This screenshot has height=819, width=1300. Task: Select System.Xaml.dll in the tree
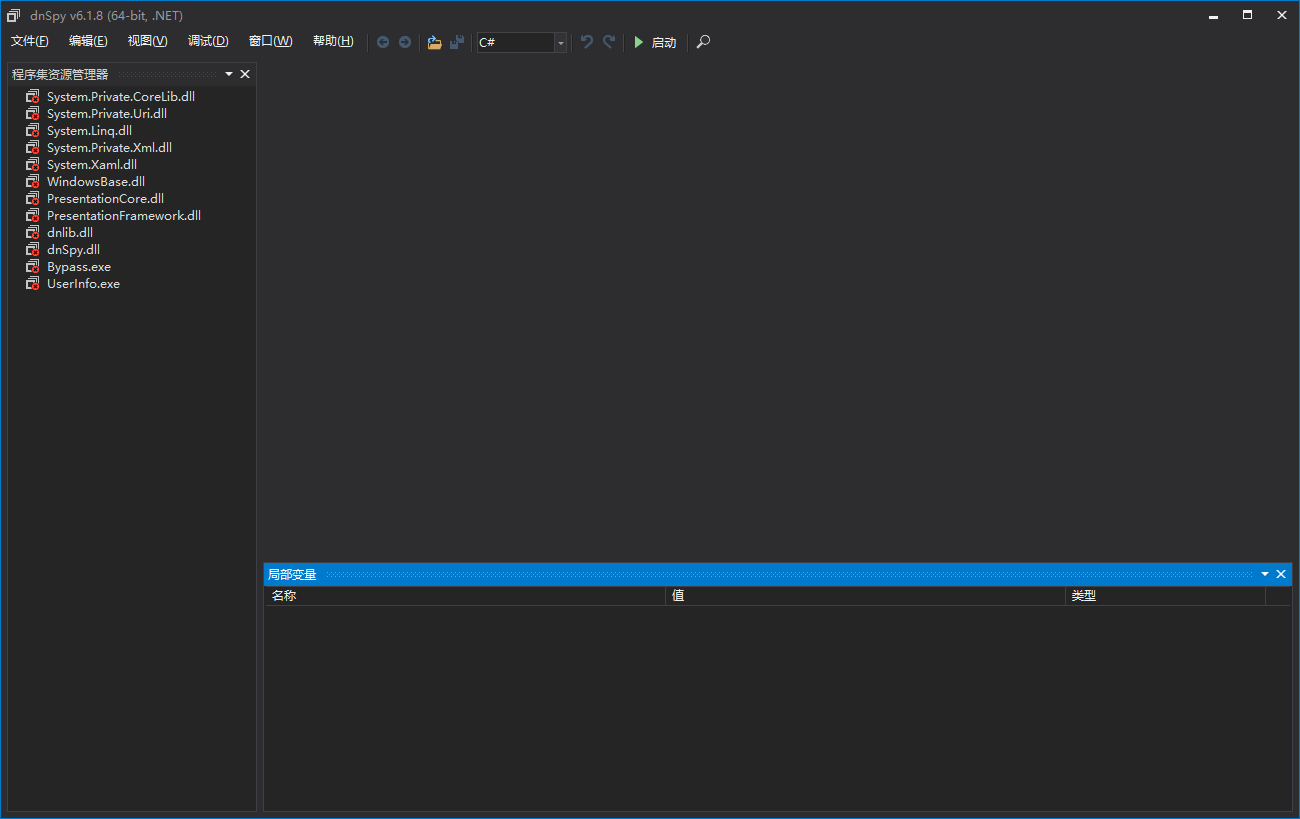coord(92,165)
